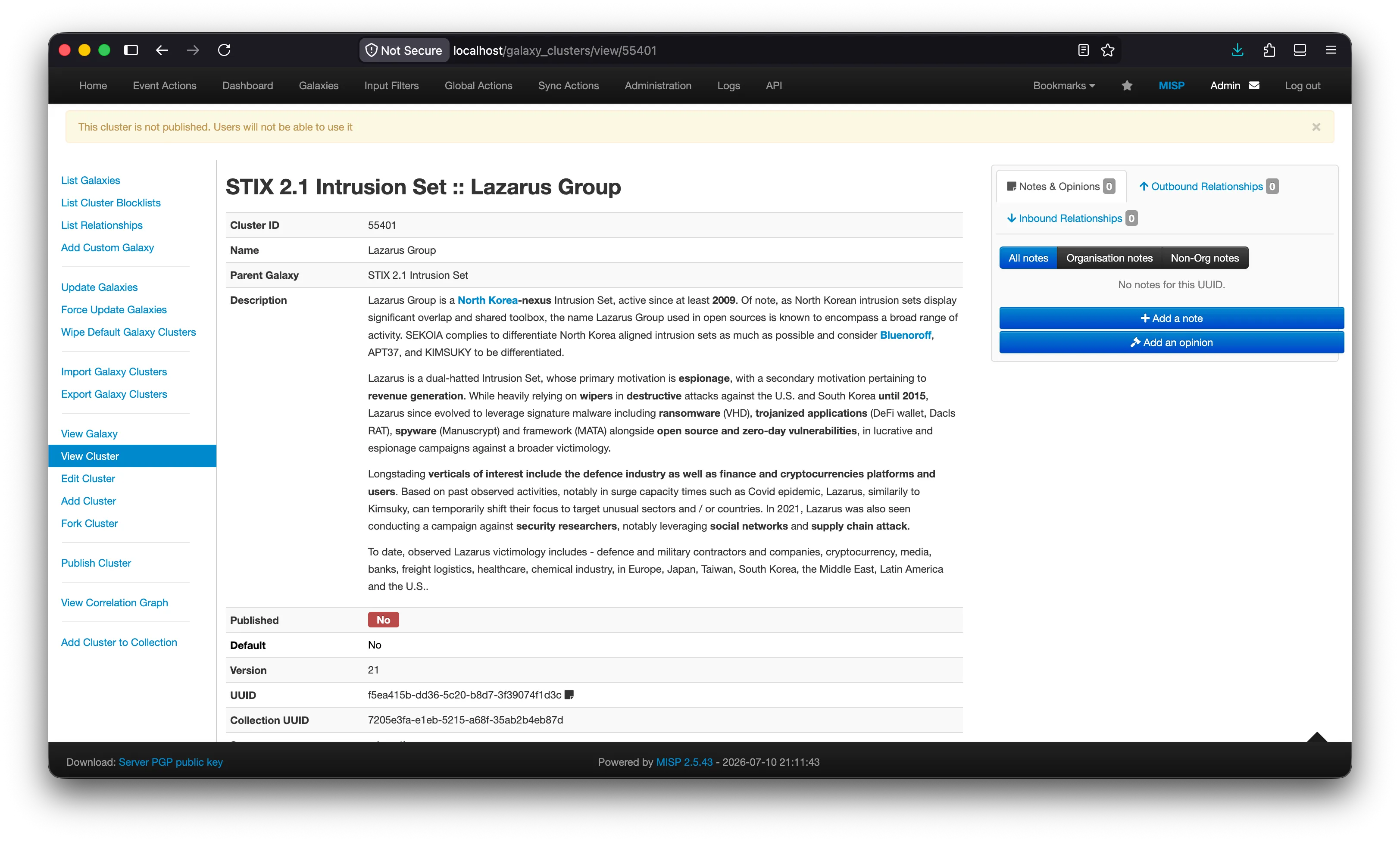Open View Correlation Graph

[114, 603]
